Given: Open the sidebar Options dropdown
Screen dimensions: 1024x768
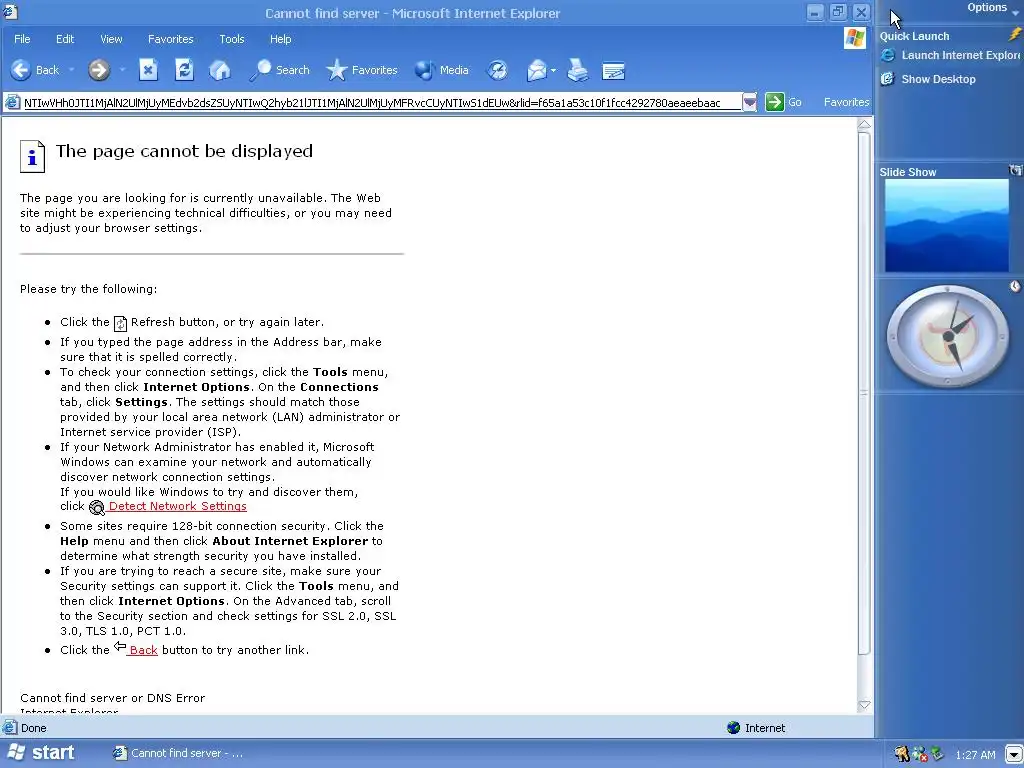Looking at the screenshot, I should pyautogui.click(x=993, y=8).
